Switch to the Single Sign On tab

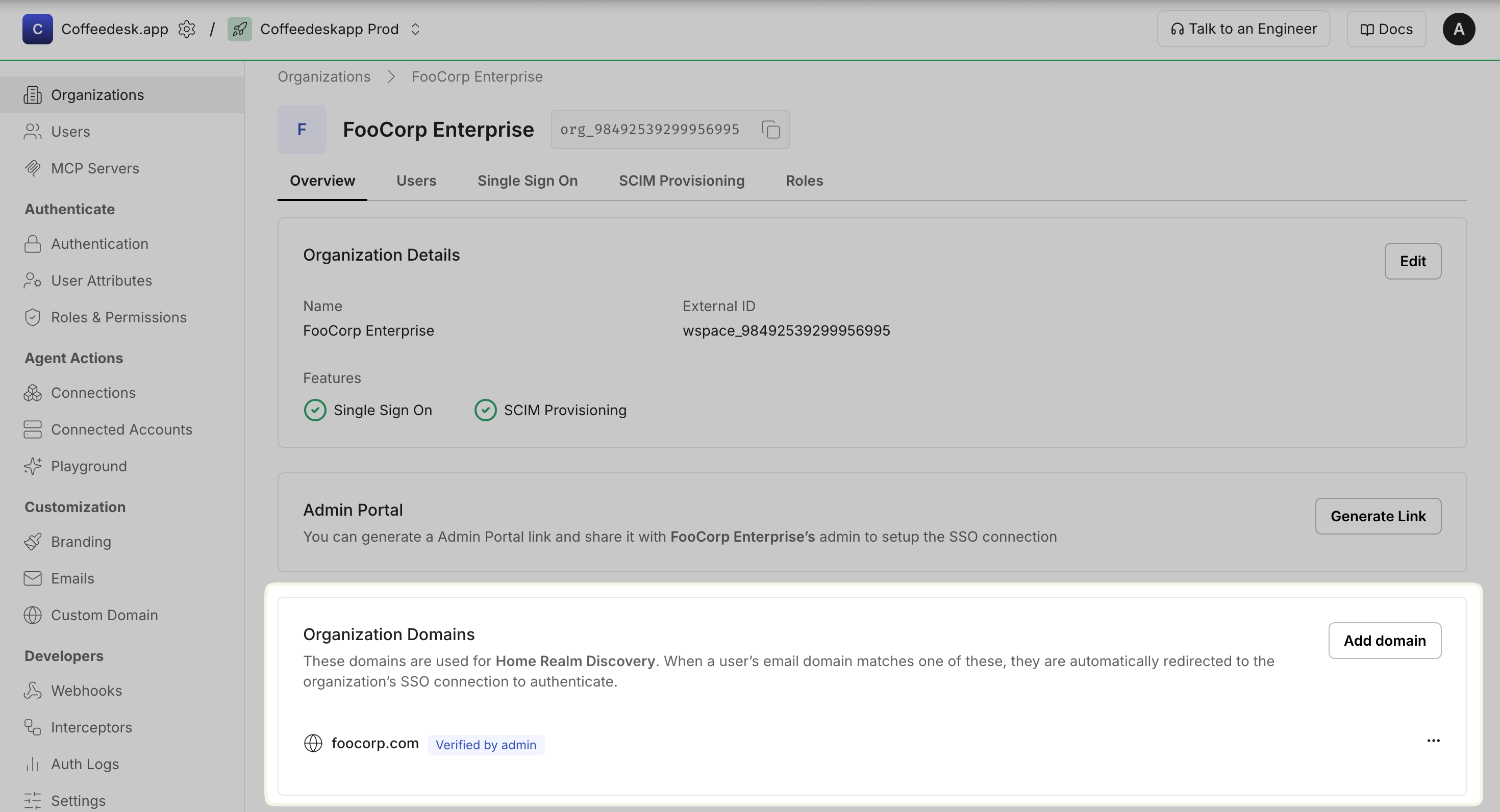point(527,181)
